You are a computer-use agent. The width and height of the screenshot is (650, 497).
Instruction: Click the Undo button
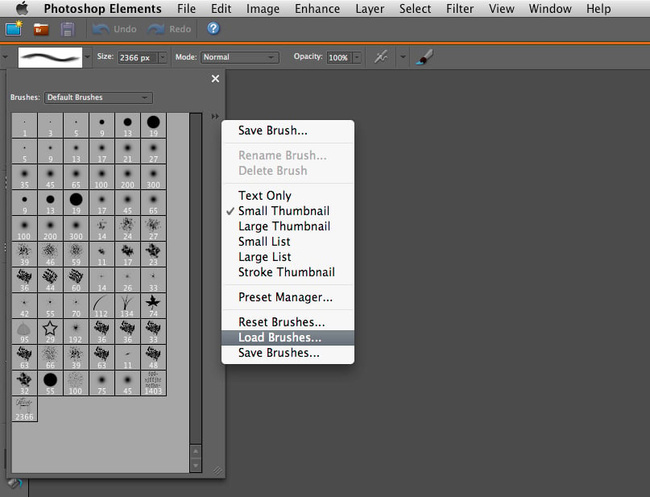pos(113,29)
